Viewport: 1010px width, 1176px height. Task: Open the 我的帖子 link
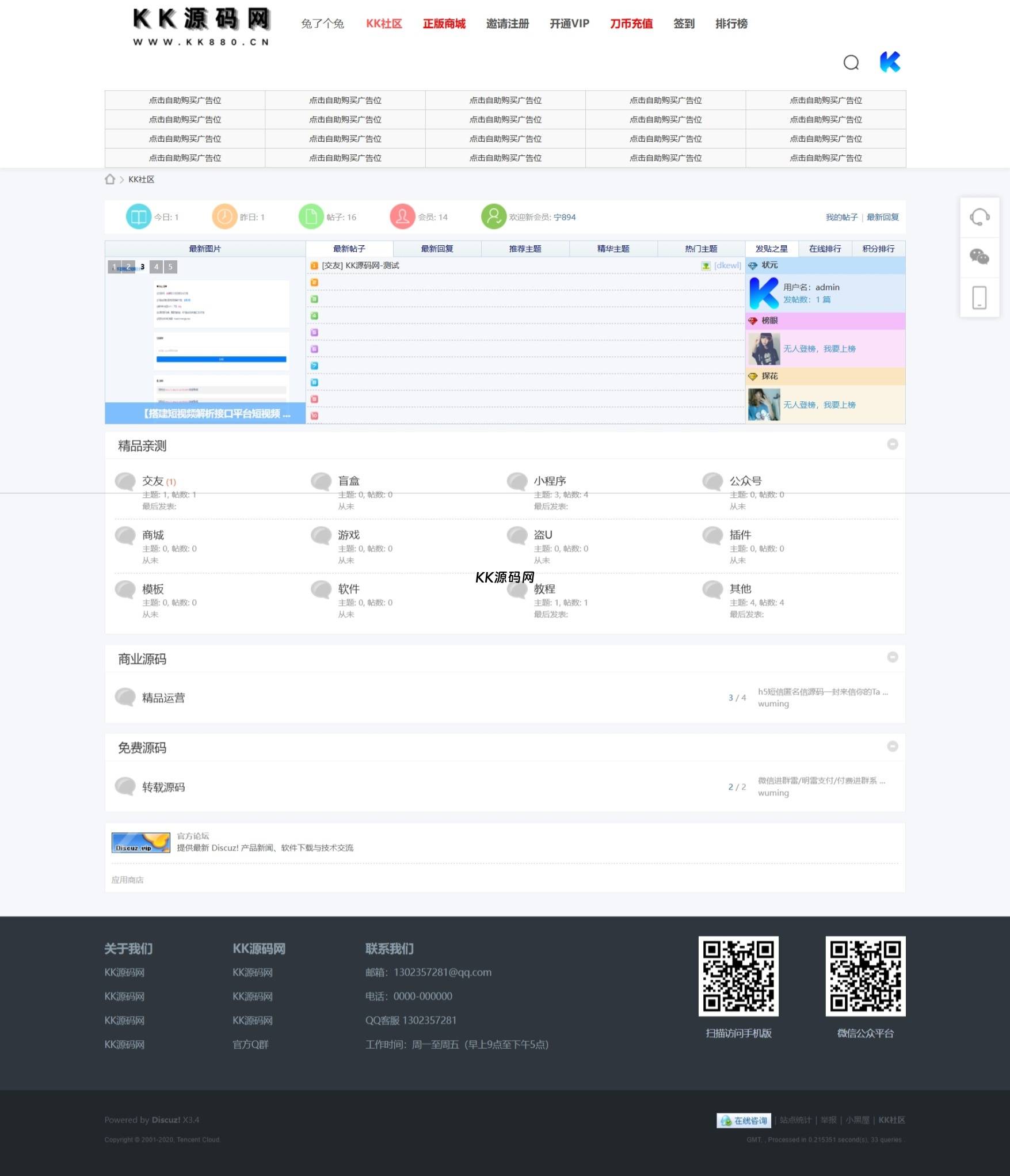point(841,217)
